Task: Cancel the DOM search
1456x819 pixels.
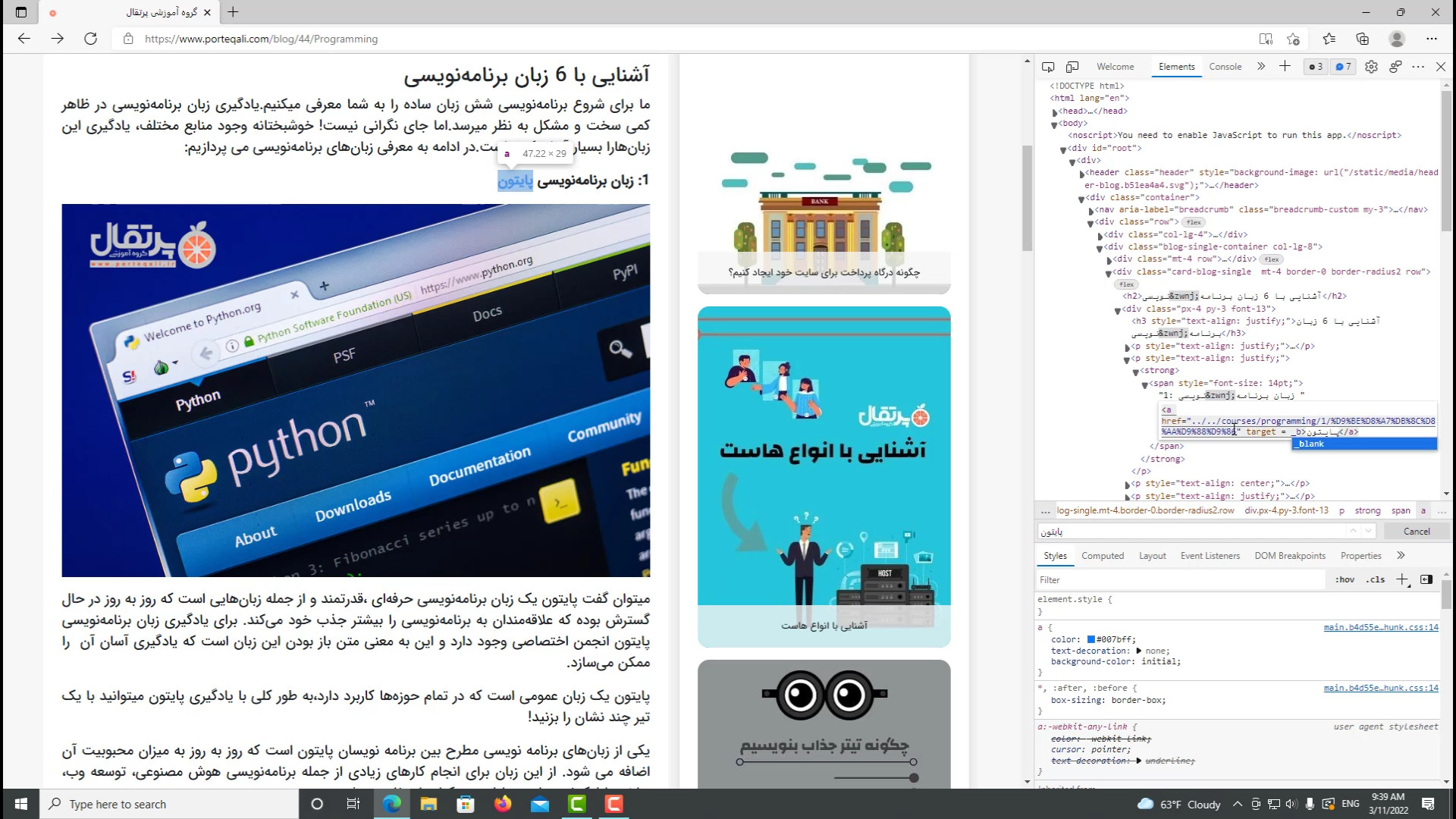Action: tap(1417, 532)
